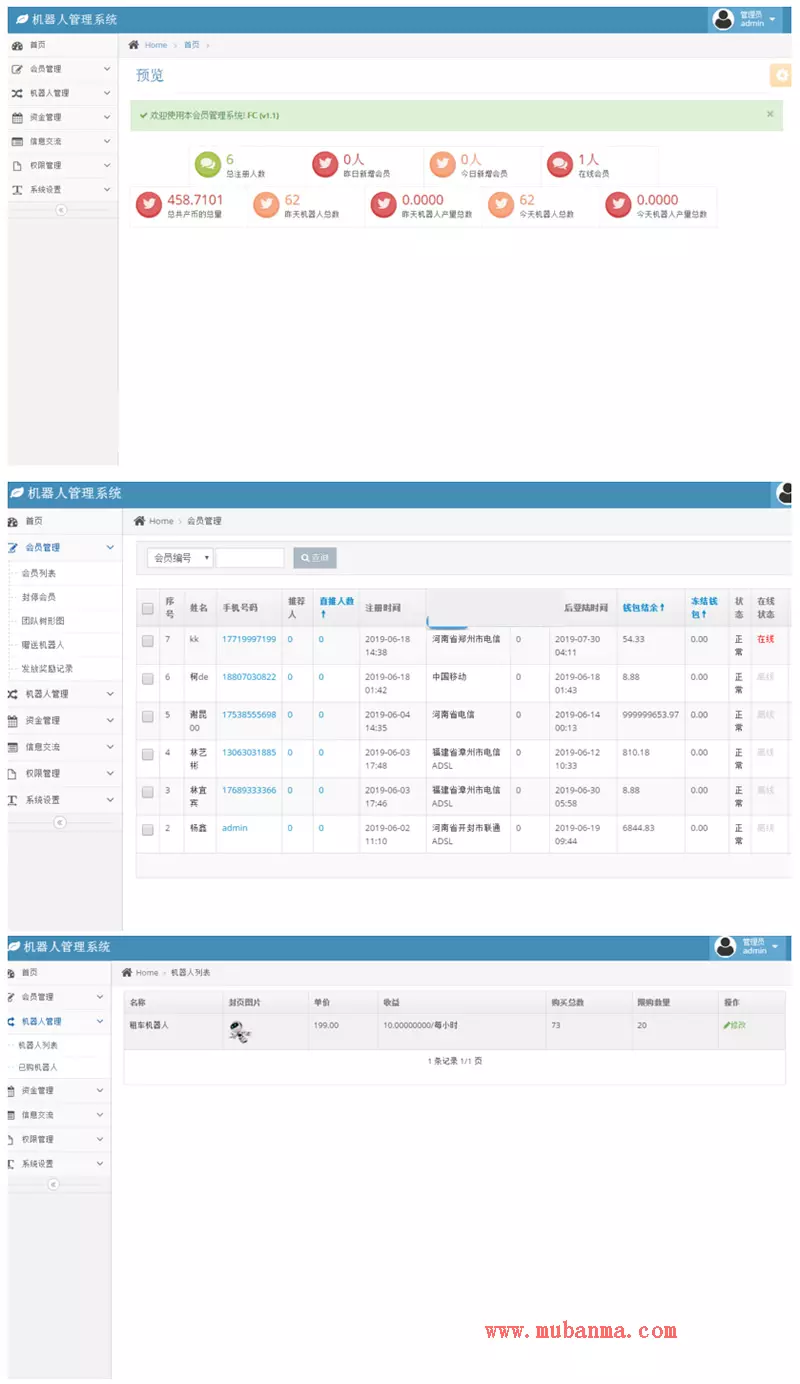Click the 修改 edit link for 租车机器人

[735, 1025]
